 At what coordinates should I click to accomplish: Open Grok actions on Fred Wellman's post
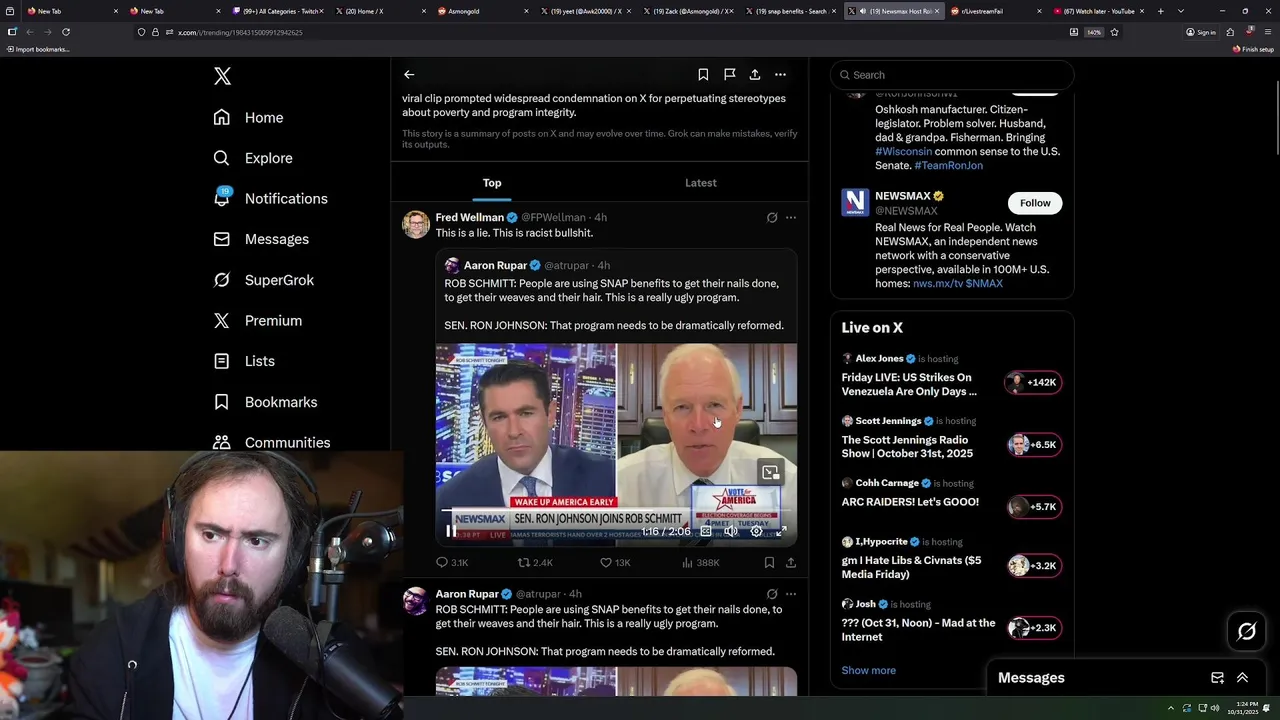772,217
